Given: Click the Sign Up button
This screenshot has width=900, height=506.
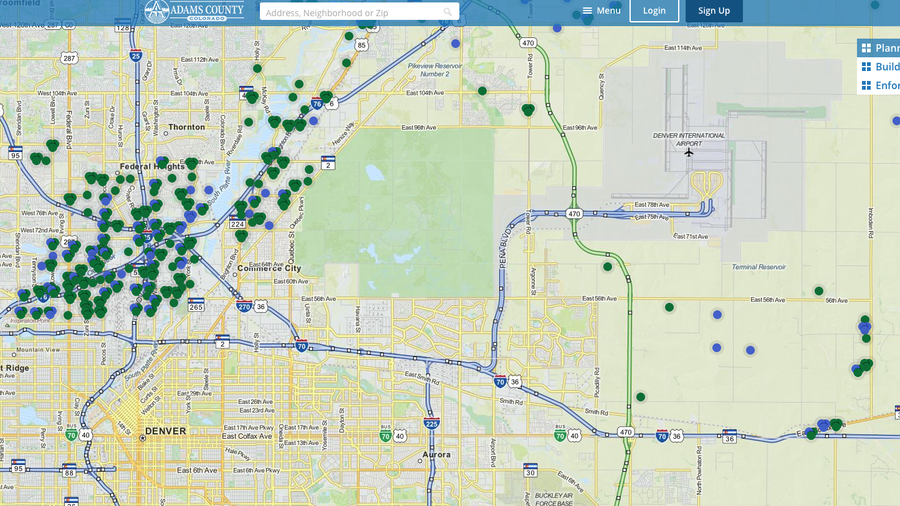Looking at the screenshot, I should coord(714,11).
